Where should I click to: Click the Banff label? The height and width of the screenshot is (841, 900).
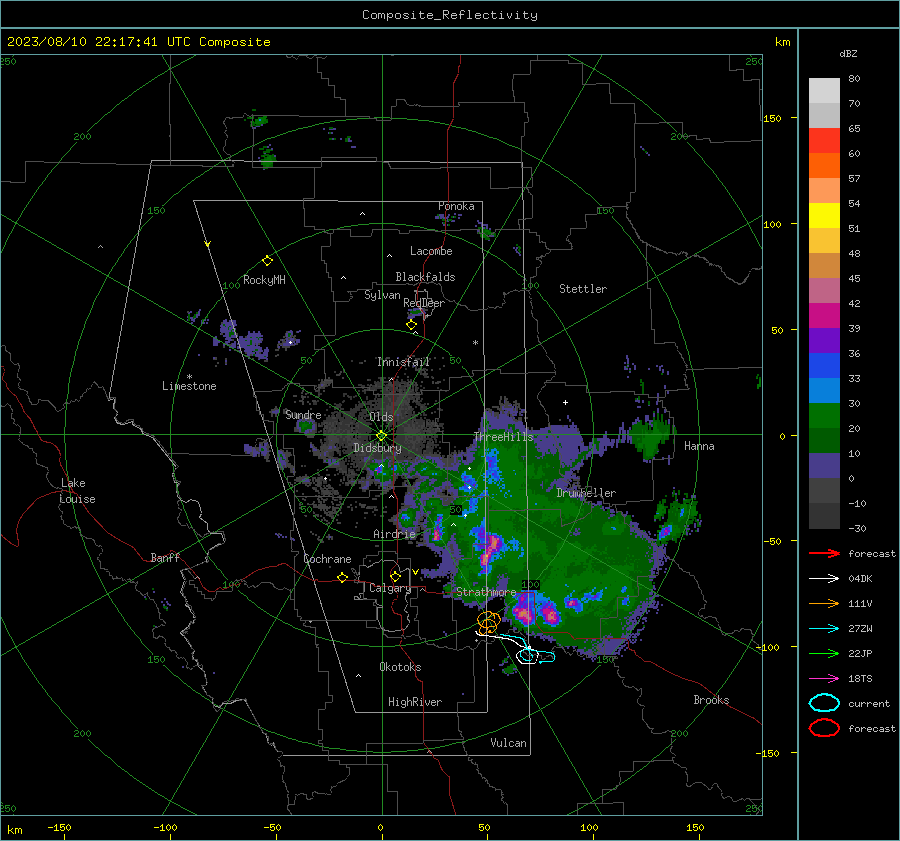(x=165, y=558)
